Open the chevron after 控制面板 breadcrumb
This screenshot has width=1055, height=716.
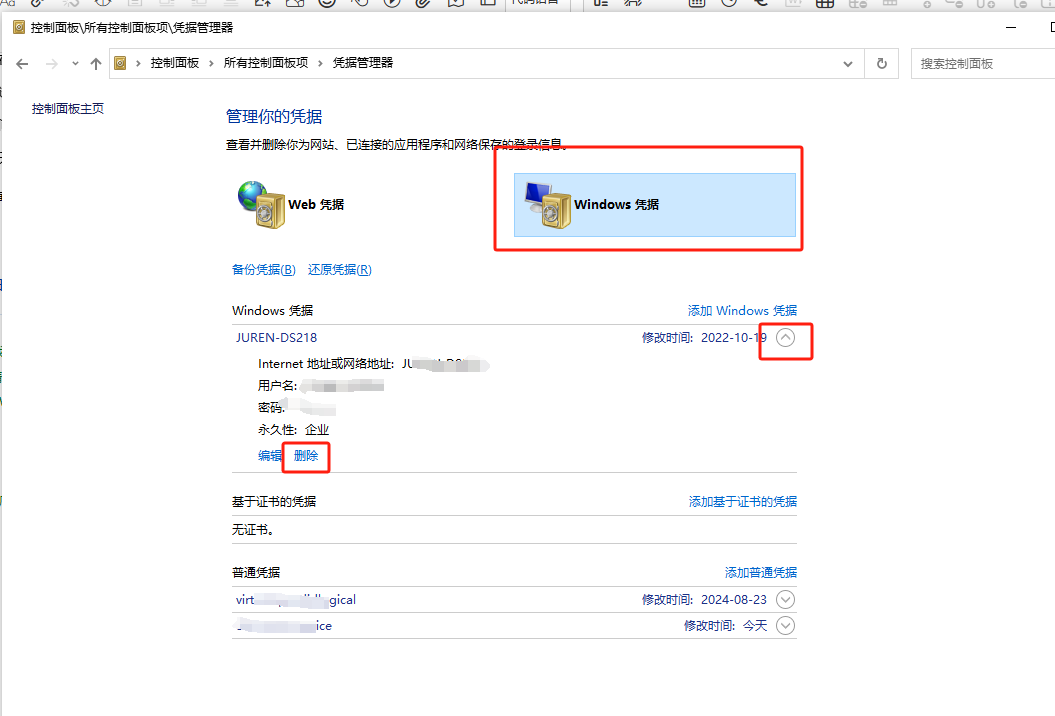point(211,63)
